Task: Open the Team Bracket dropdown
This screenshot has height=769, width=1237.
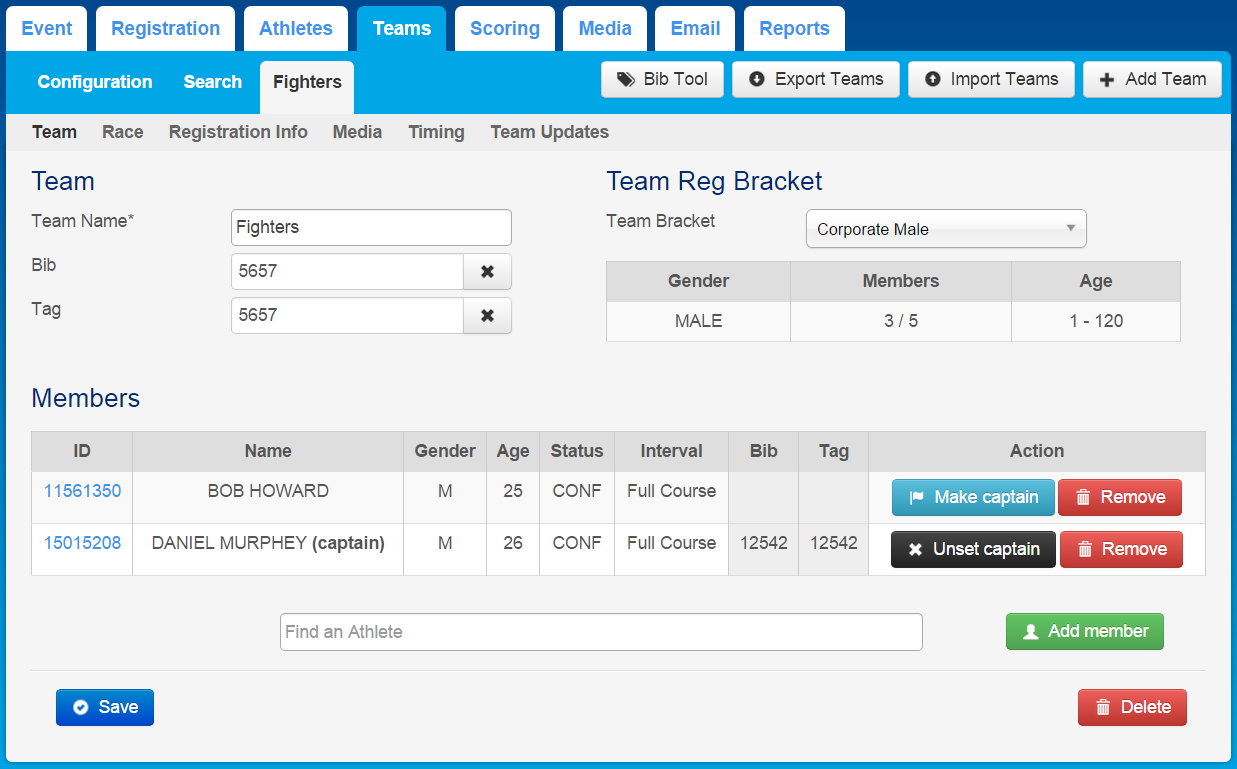Action: point(946,229)
